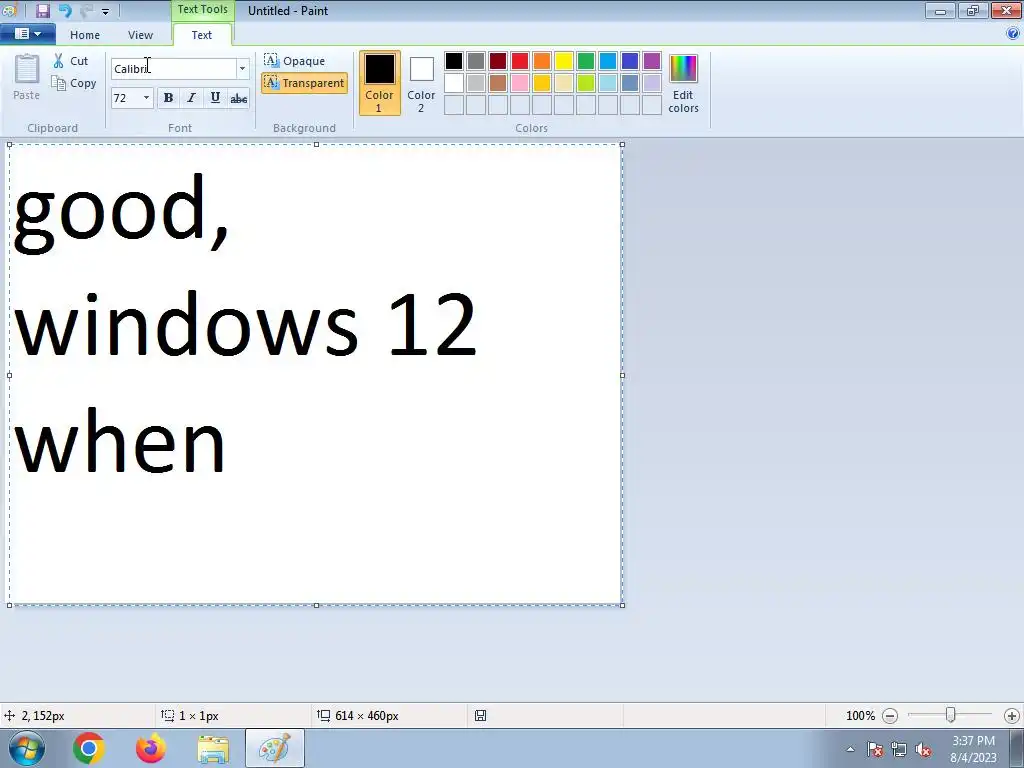The image size is (1024, 768).
Task: Launch Google Chrome from taskbar
Action: tap(89, 748)
